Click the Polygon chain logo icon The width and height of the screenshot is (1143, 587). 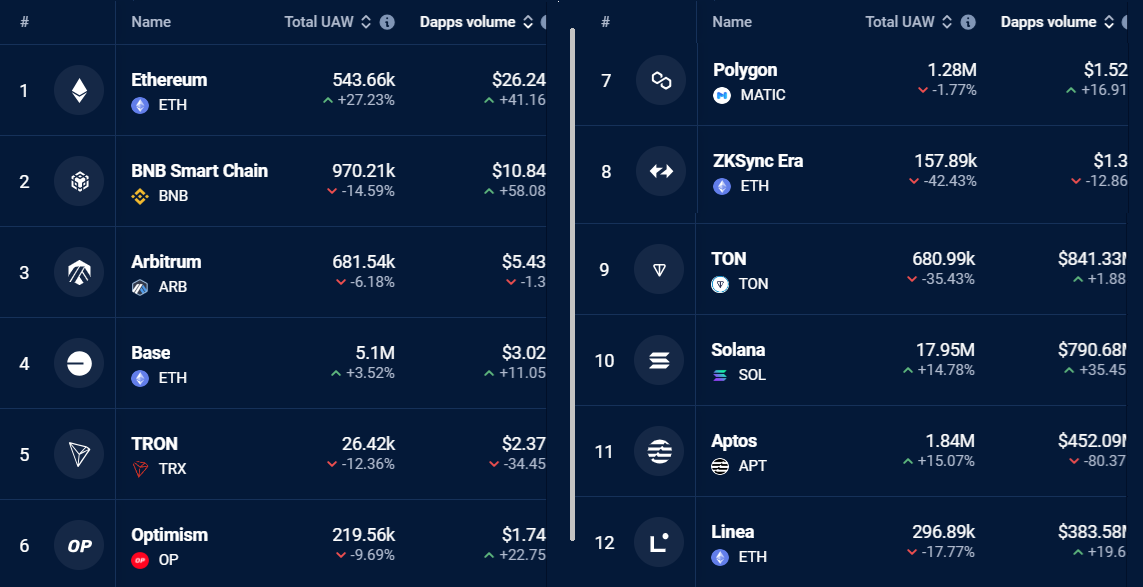(x=660, y=81)
